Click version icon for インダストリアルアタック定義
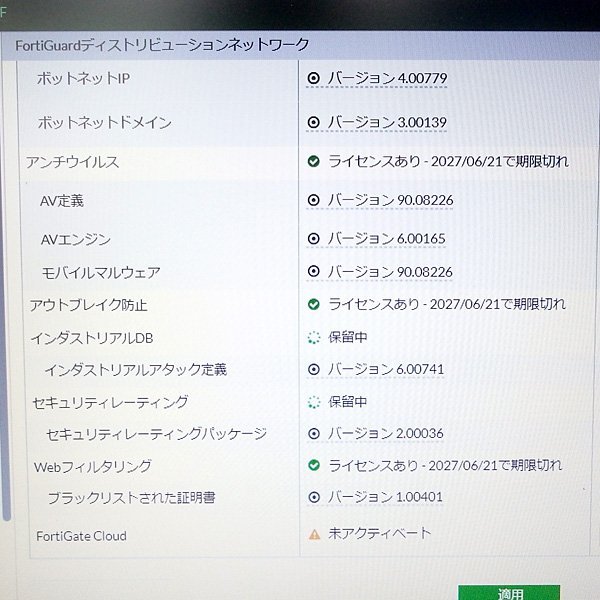 pos(314,370)
